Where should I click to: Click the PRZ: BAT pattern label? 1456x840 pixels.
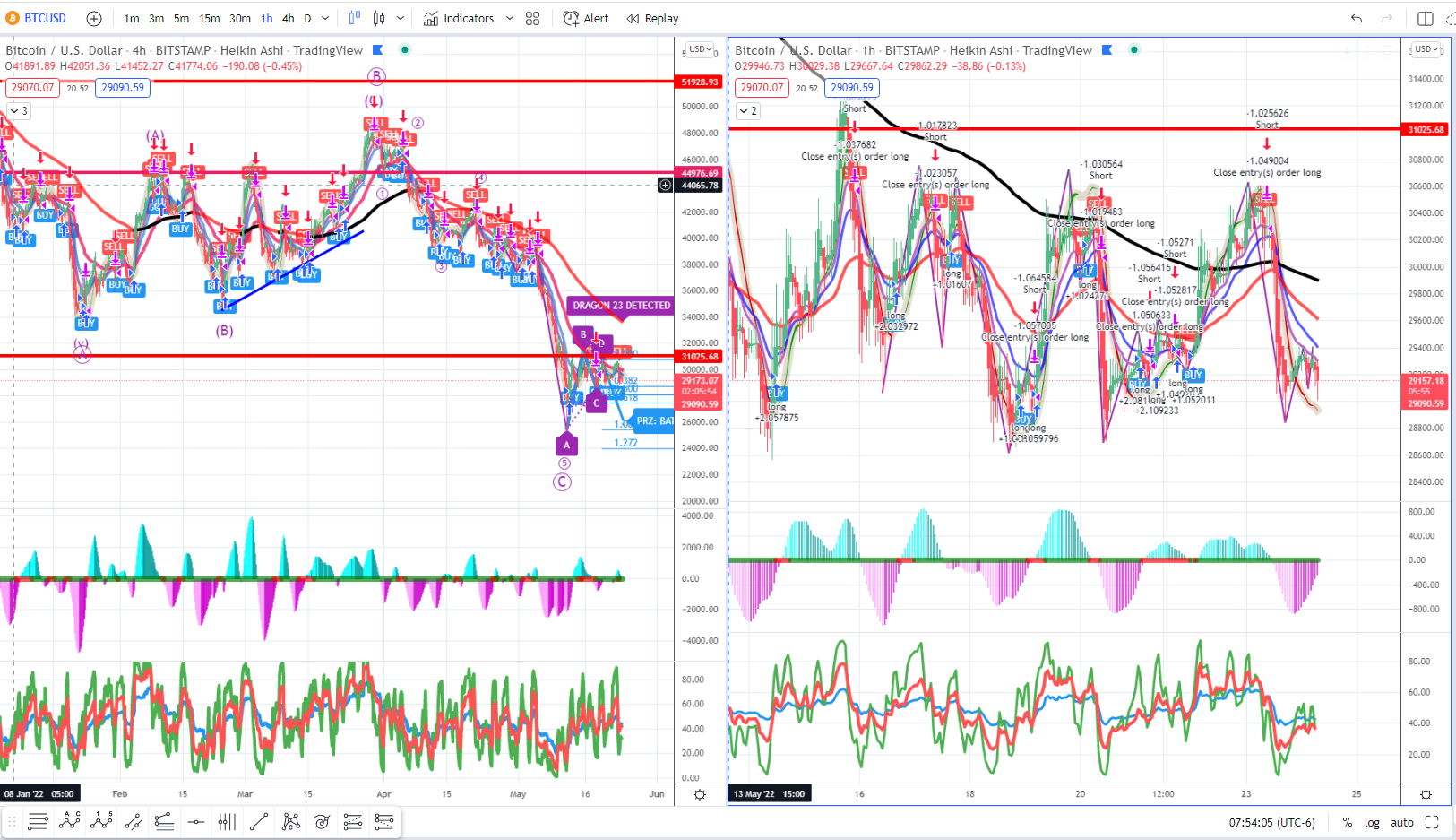pos(652,420)
